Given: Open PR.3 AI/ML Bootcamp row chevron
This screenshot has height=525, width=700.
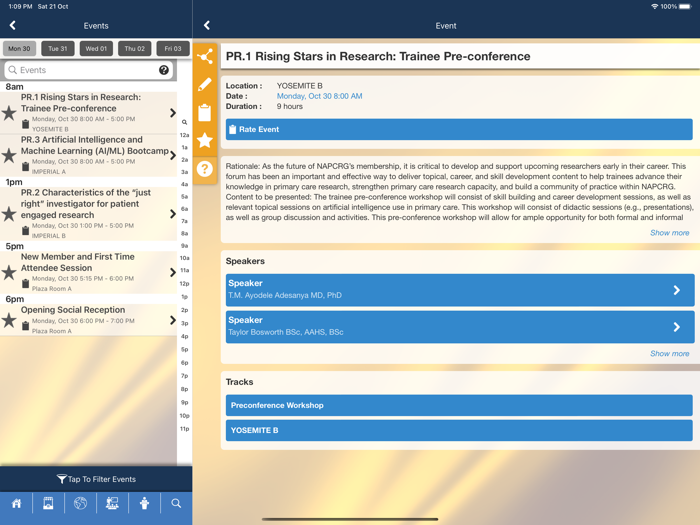Looking at the screenshot, I should tap(173, 155).
